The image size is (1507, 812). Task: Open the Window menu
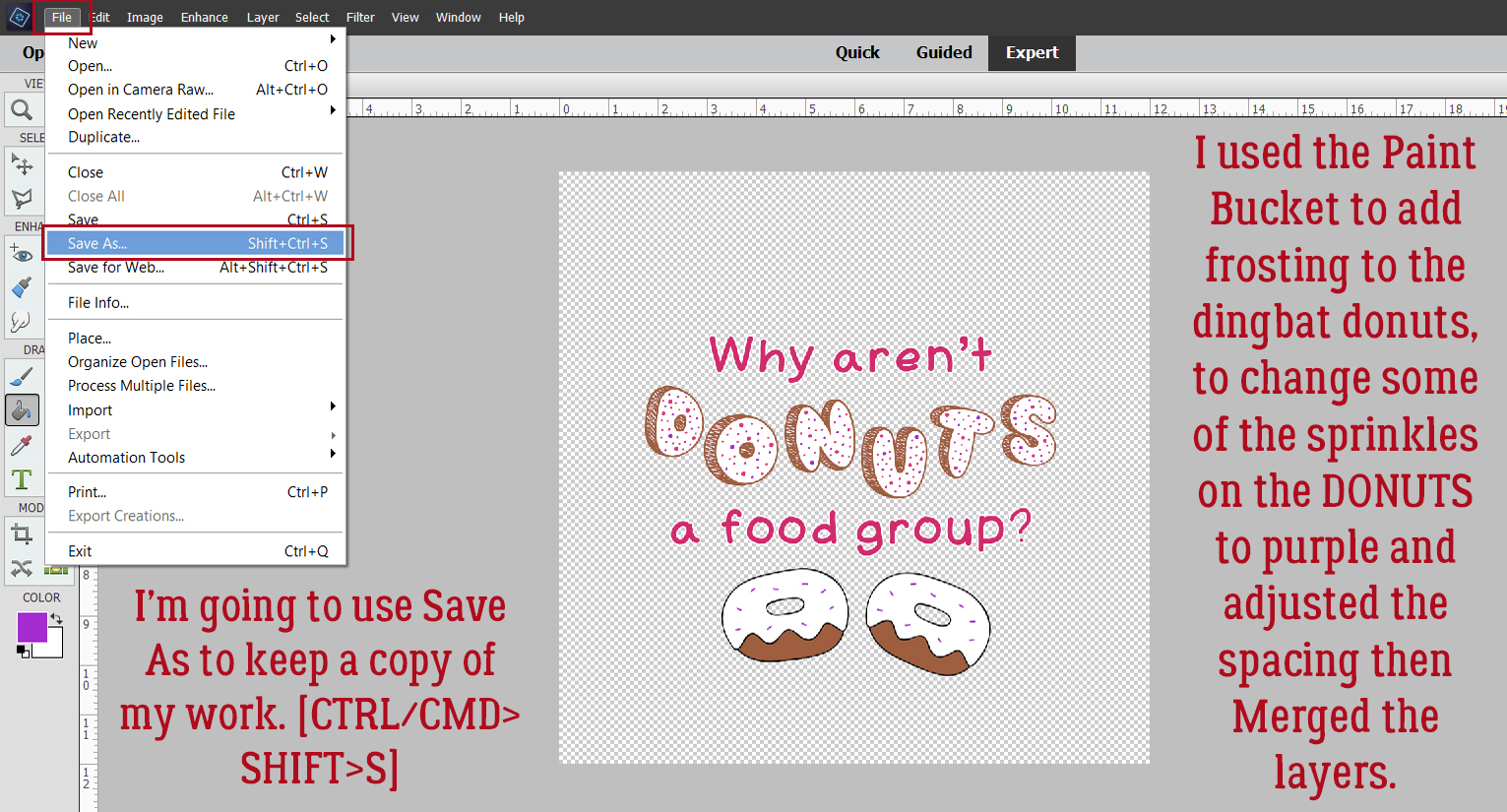tap(459, 17)
